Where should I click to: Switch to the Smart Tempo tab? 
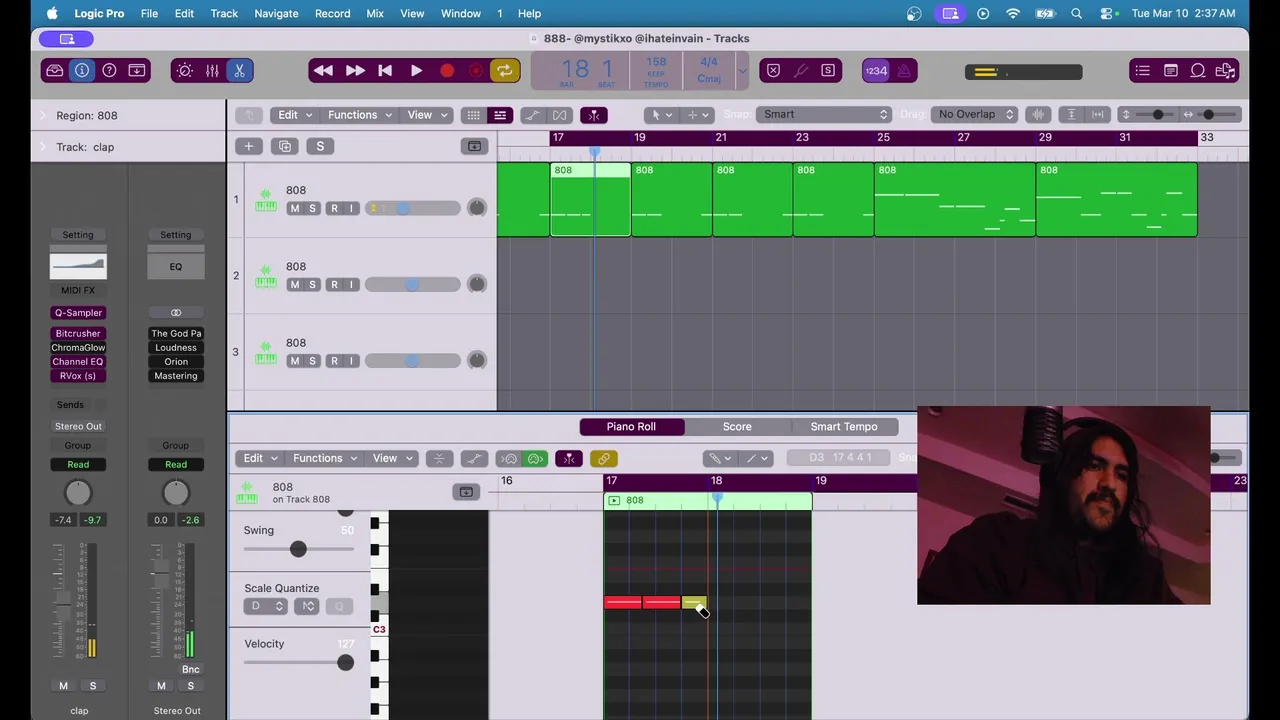(844, 427)
